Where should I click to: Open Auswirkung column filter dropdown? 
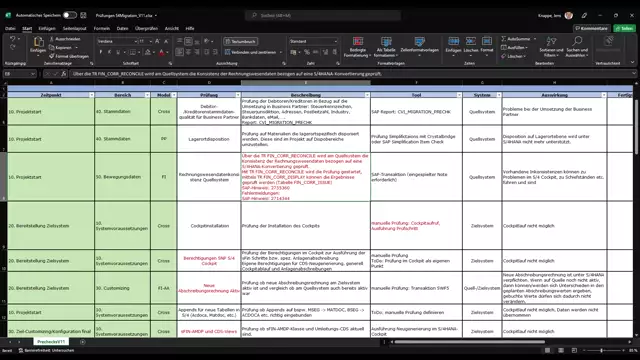[604, 95]
